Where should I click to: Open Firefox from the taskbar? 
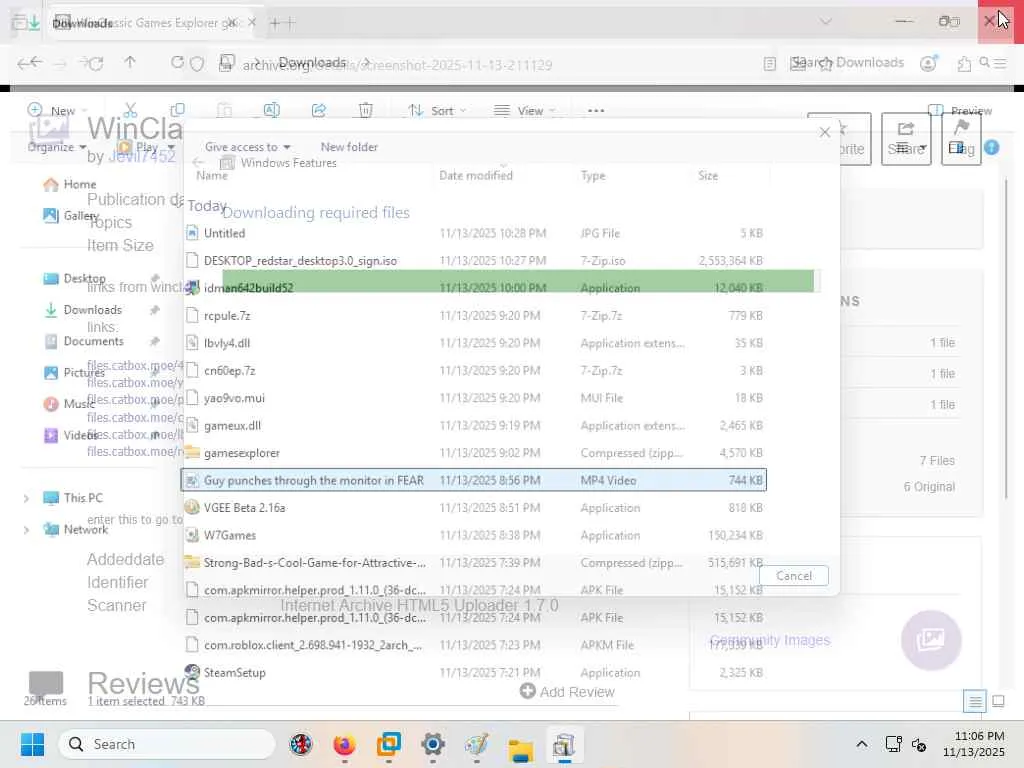point(344,744)
